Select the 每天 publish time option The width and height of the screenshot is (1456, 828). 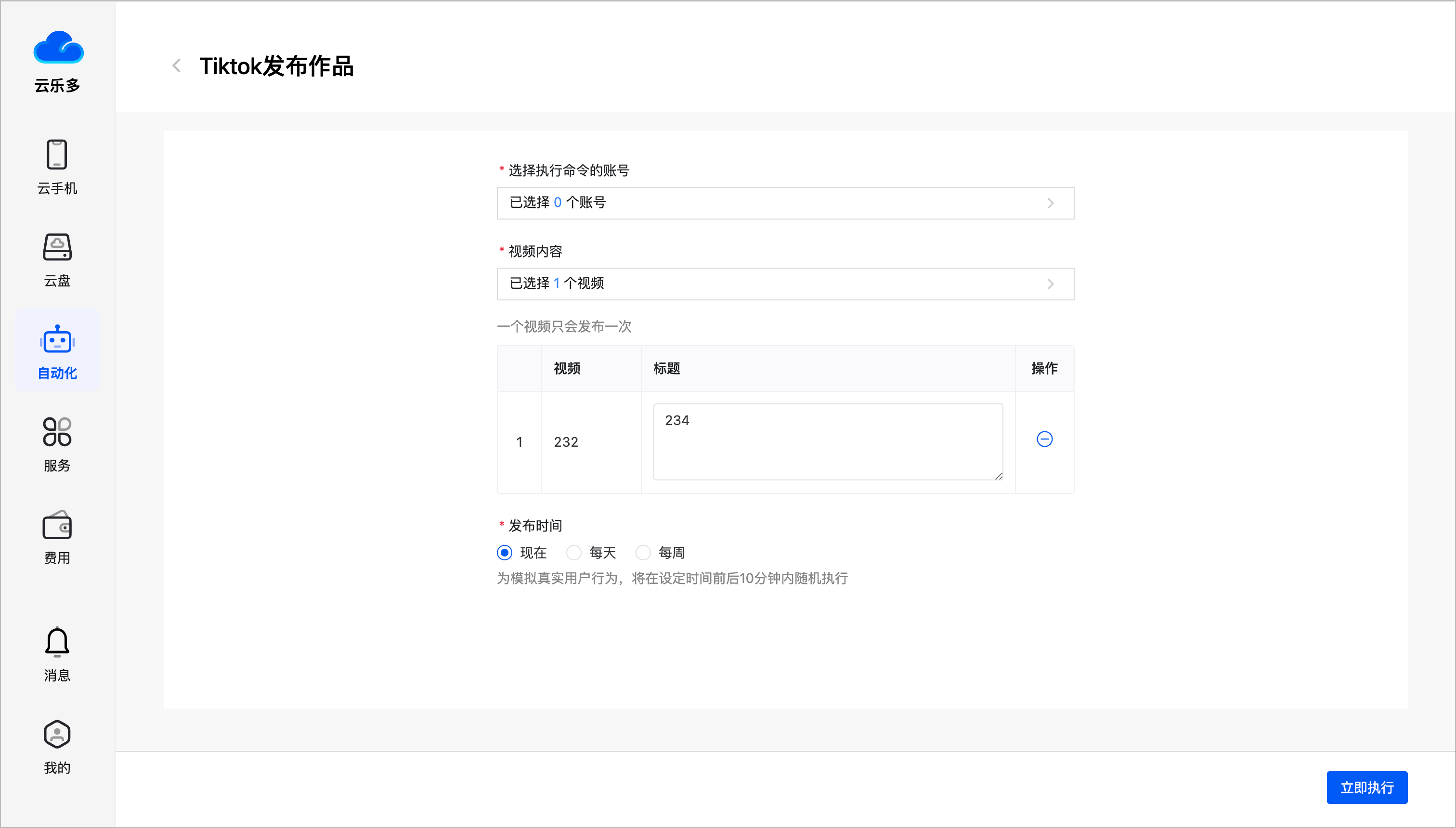point(573,552)
